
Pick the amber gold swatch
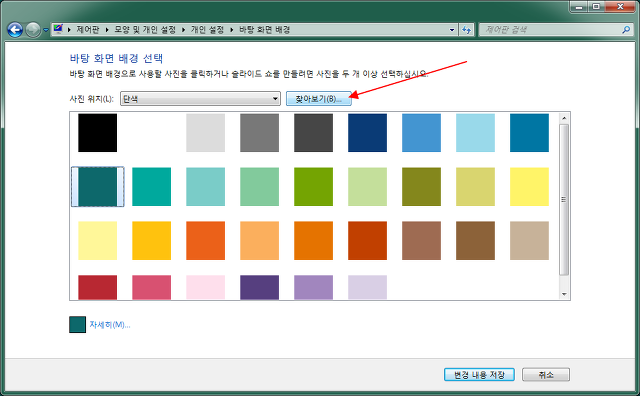click(x=151, y=240)
